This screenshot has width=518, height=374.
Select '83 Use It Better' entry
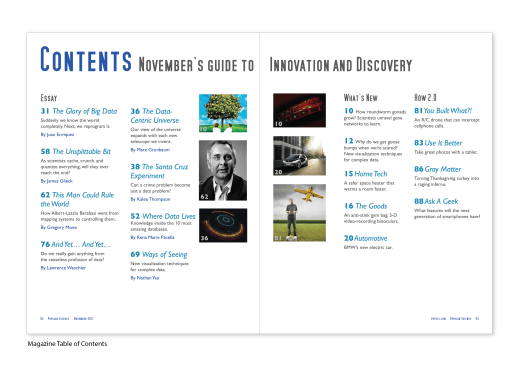[438, 143]
